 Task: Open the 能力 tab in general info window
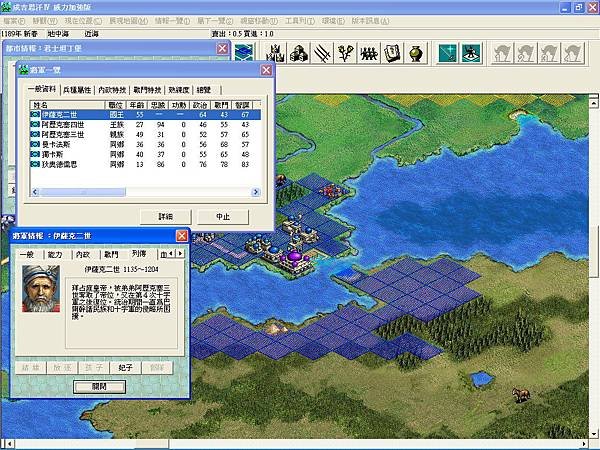tap(55, 254)
